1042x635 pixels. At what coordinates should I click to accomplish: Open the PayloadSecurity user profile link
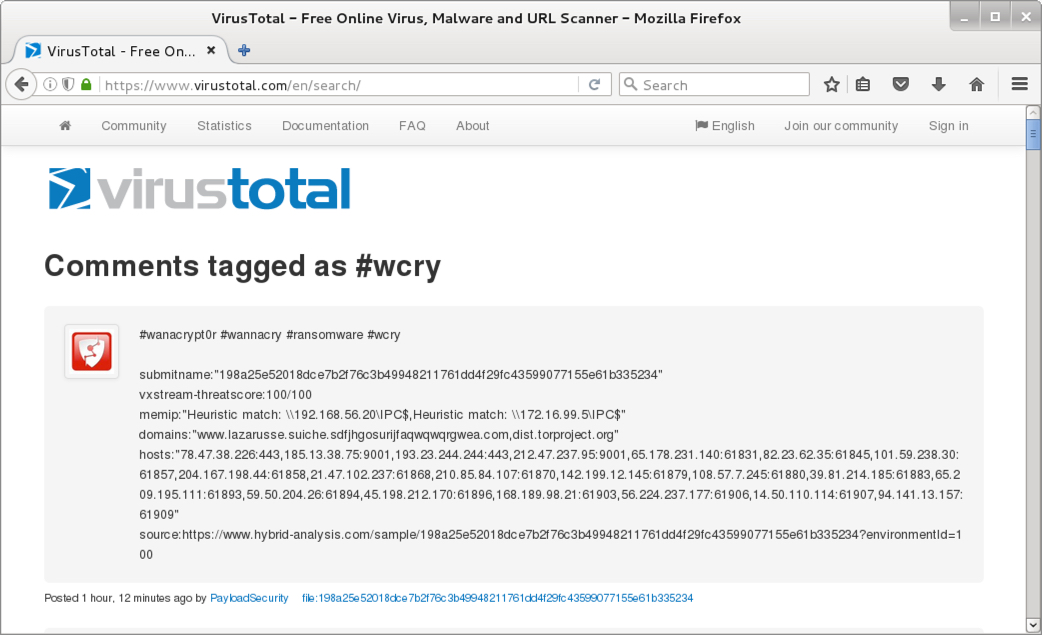click(249, 598)
